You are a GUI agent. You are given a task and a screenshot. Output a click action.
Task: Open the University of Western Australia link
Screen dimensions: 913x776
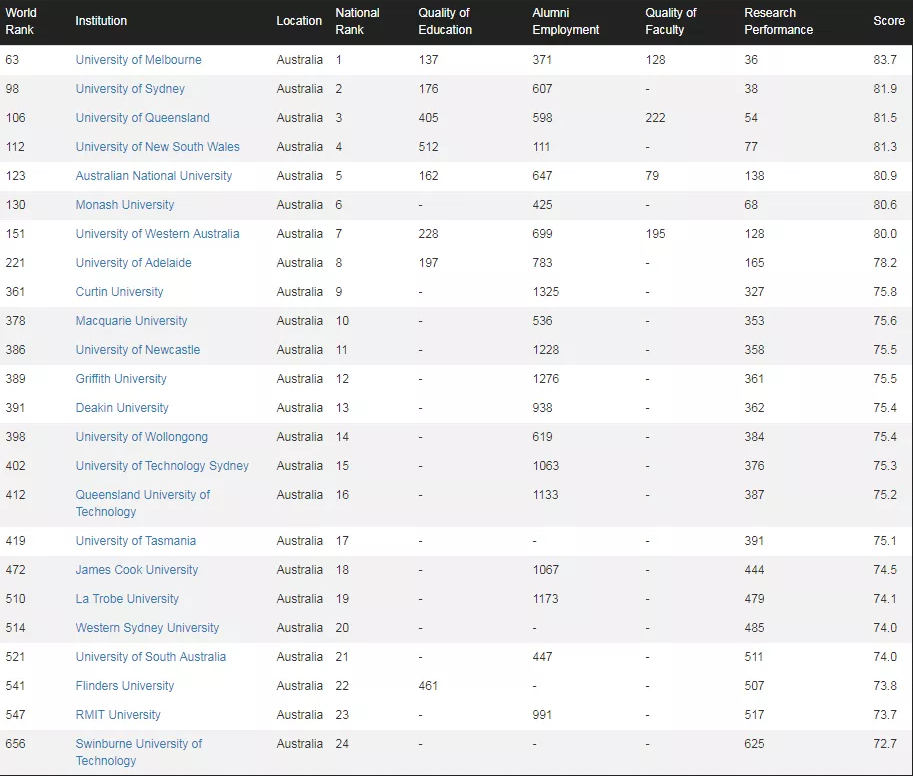pyautogui.click(x=157, y=234)
